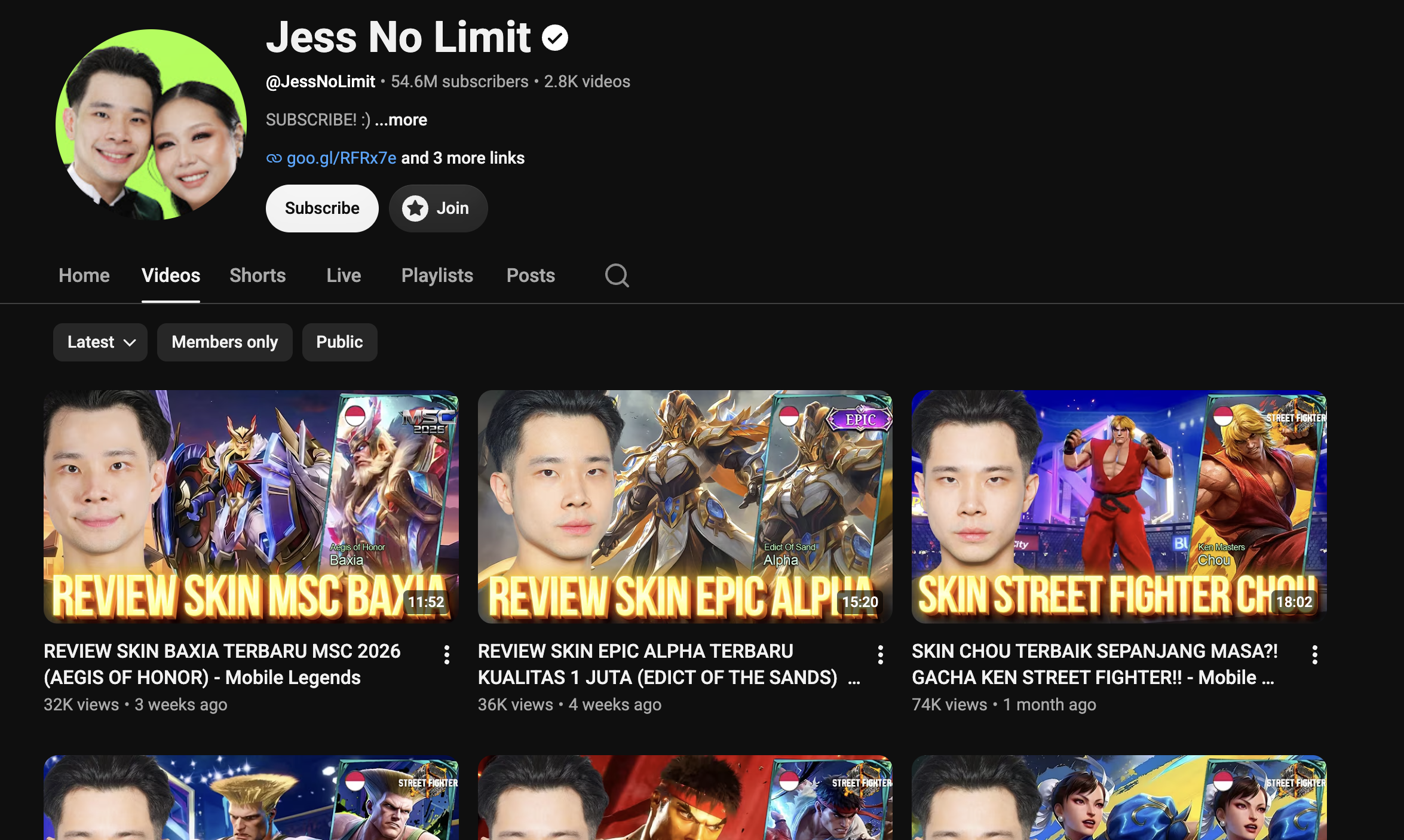The image size is (1404, 840).
Task: Open the video titled REVIEW SKIN EPIC ALPHA TERBARU
Action: [669, 664]
